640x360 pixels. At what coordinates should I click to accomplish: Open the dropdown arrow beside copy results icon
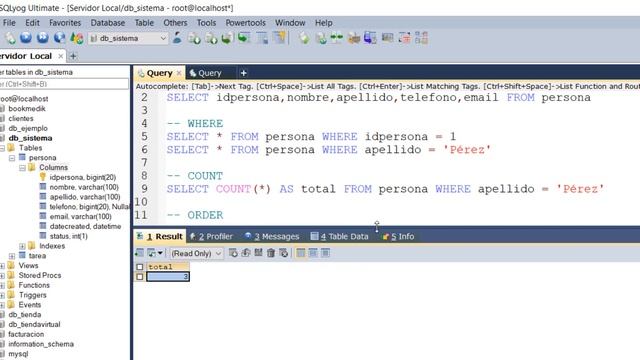click(160, 253)
